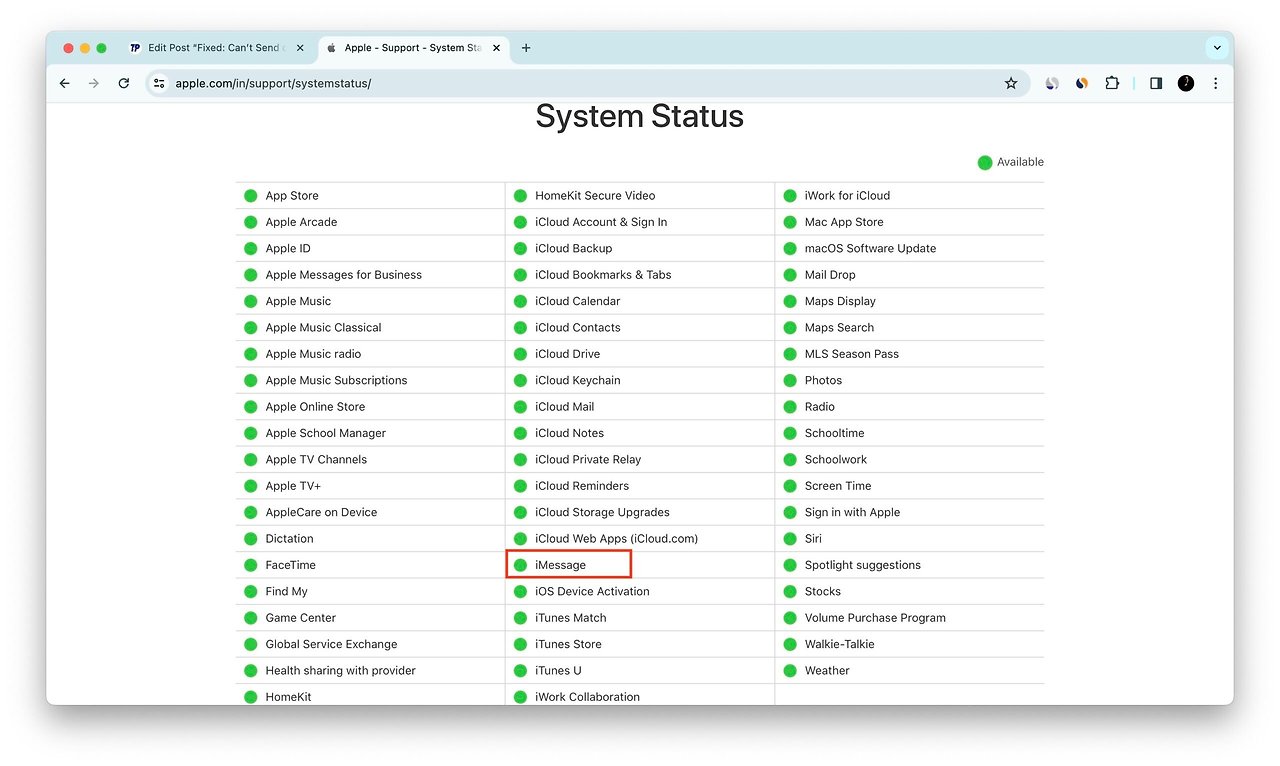Open a new tab with plus button
The height and width of the screenshot is (766, 1280).
pos(526,48)
